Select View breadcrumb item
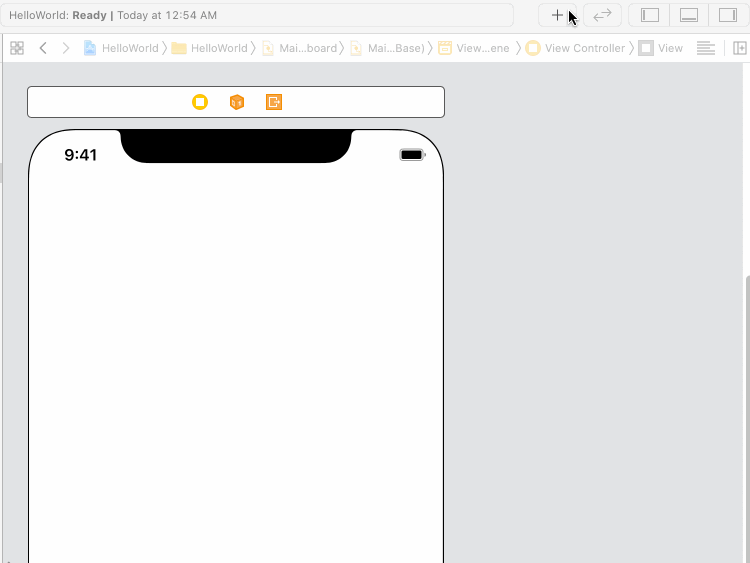The image size is (750, 563). (661, 48)
